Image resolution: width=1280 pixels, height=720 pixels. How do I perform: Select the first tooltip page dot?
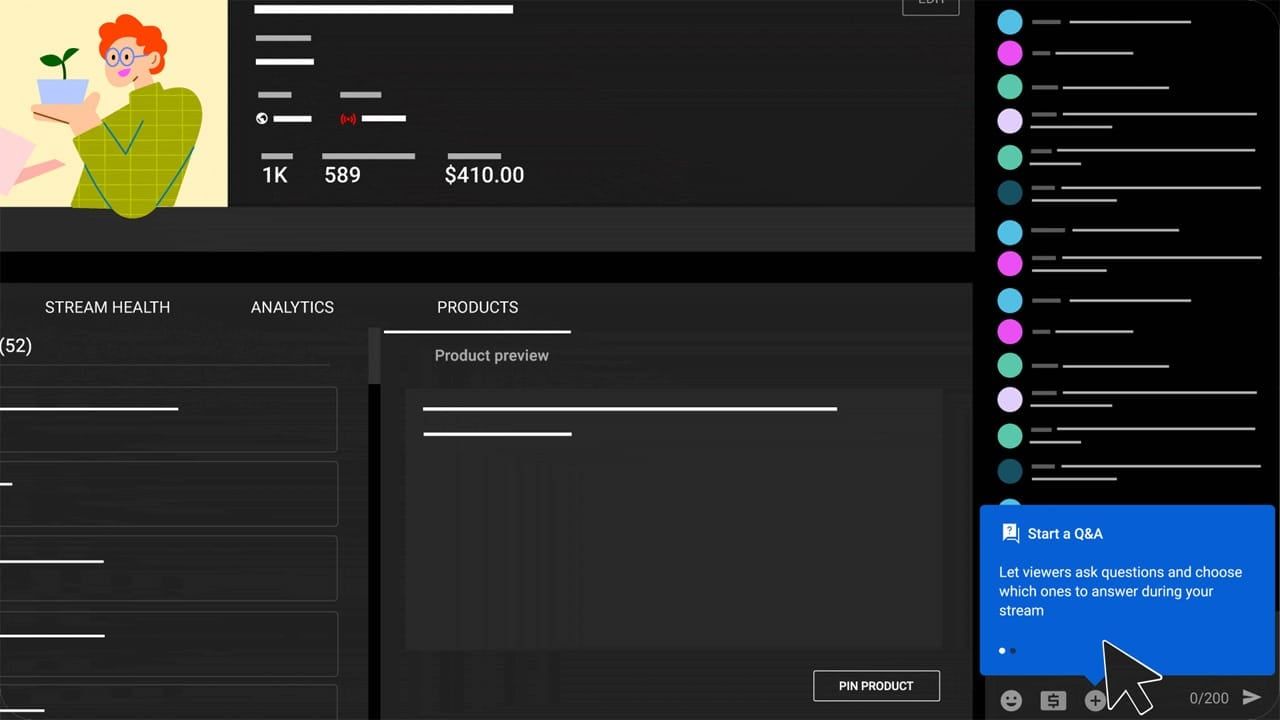point(1002,651)
